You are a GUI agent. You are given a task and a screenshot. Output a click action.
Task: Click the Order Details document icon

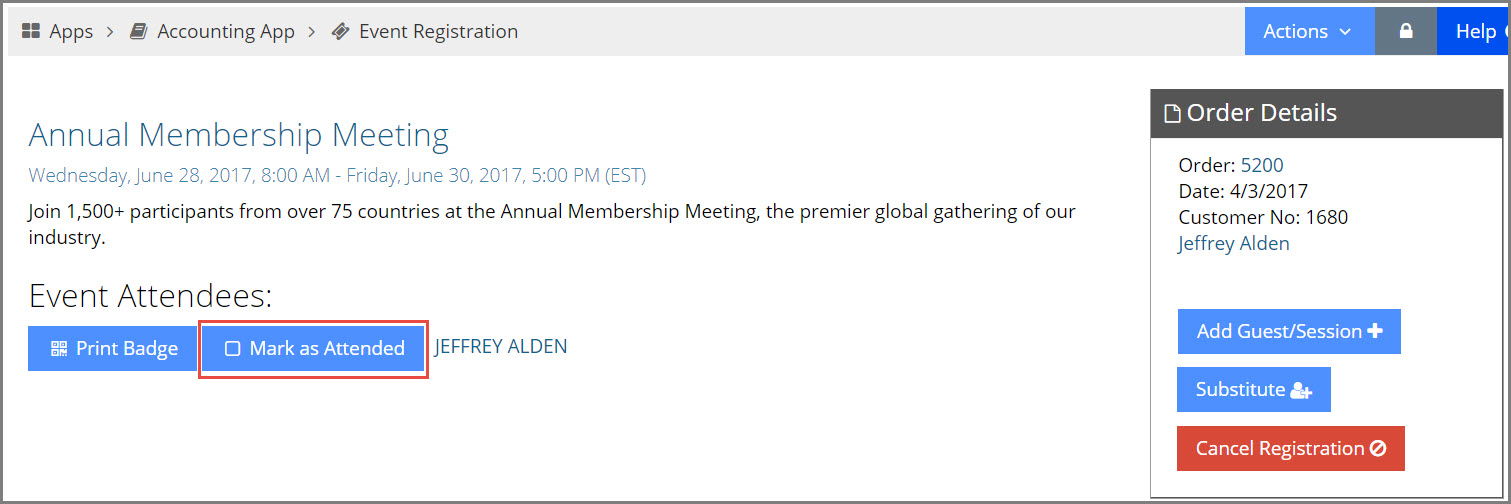coord(1172,113)
